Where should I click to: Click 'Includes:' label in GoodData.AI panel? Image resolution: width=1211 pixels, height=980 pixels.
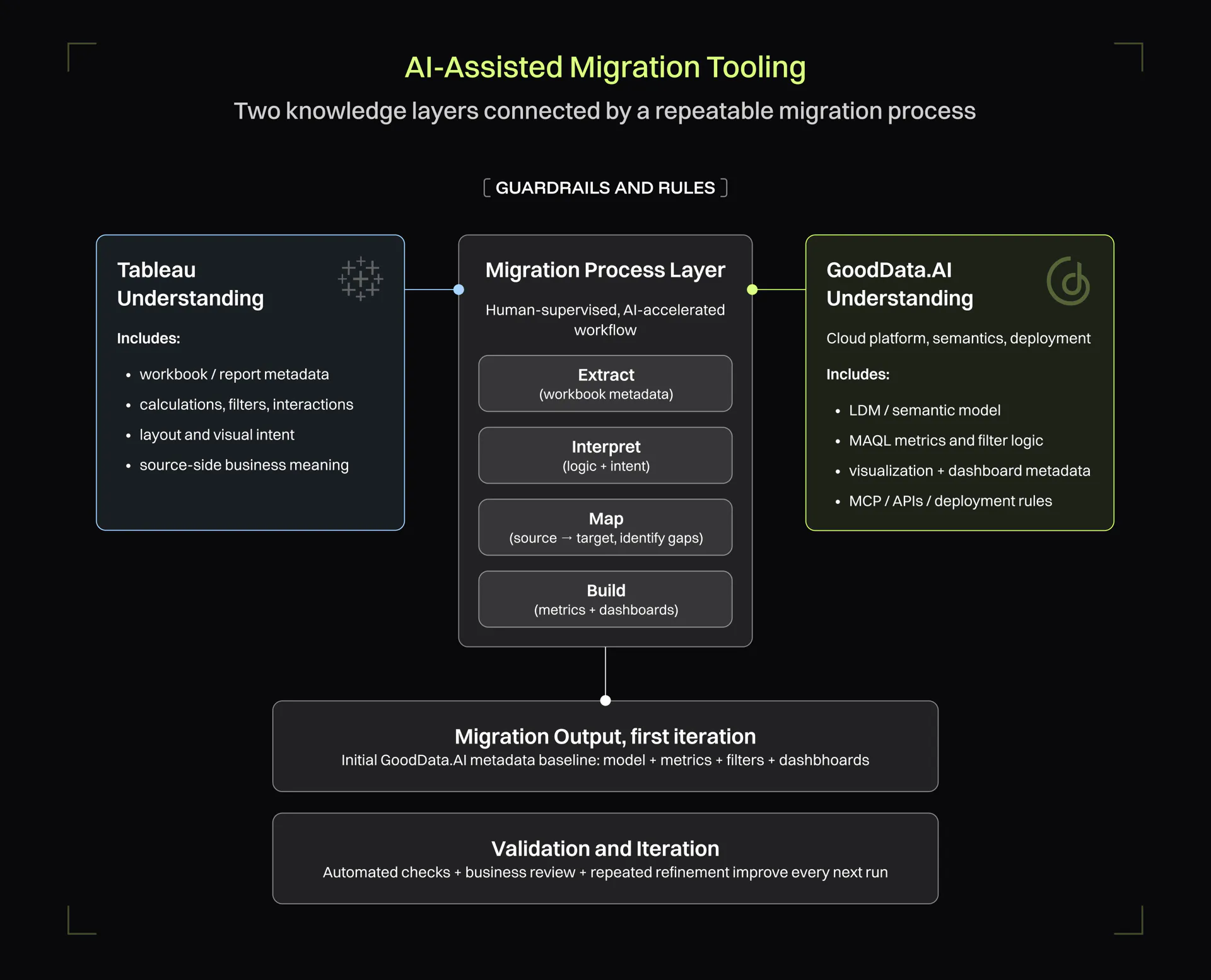(858, 374)
